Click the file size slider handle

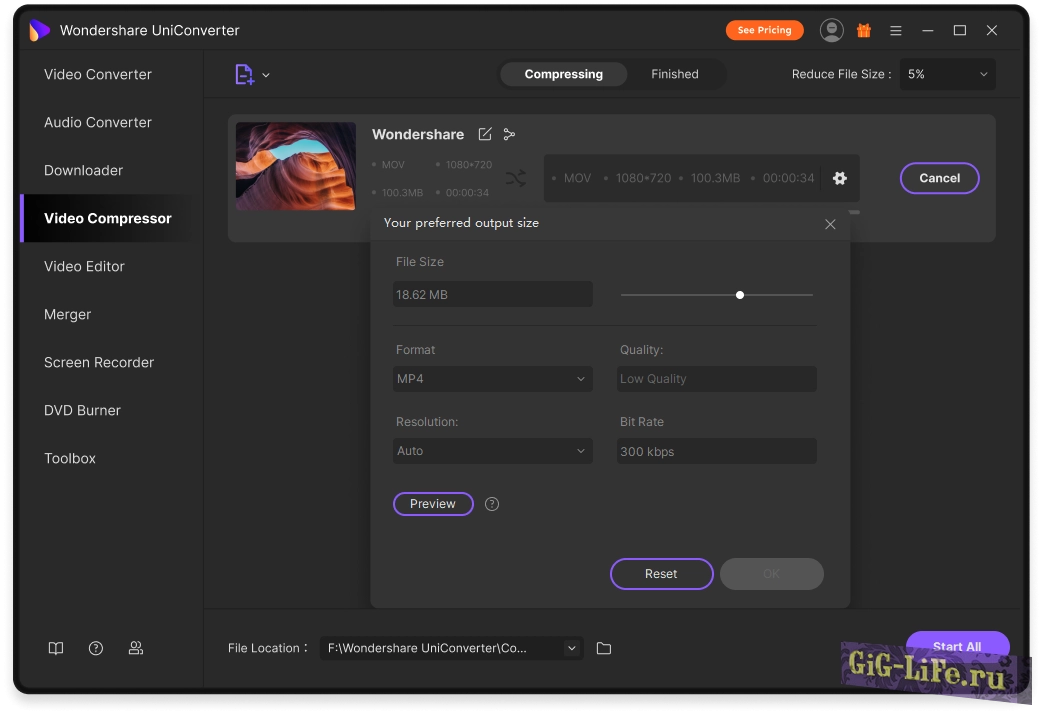740,295
